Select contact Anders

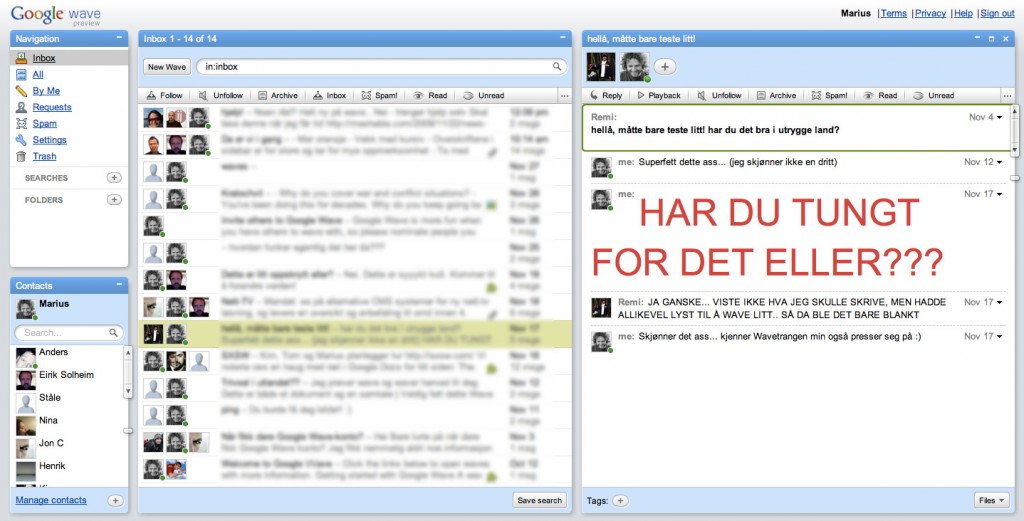coord(54,352)
